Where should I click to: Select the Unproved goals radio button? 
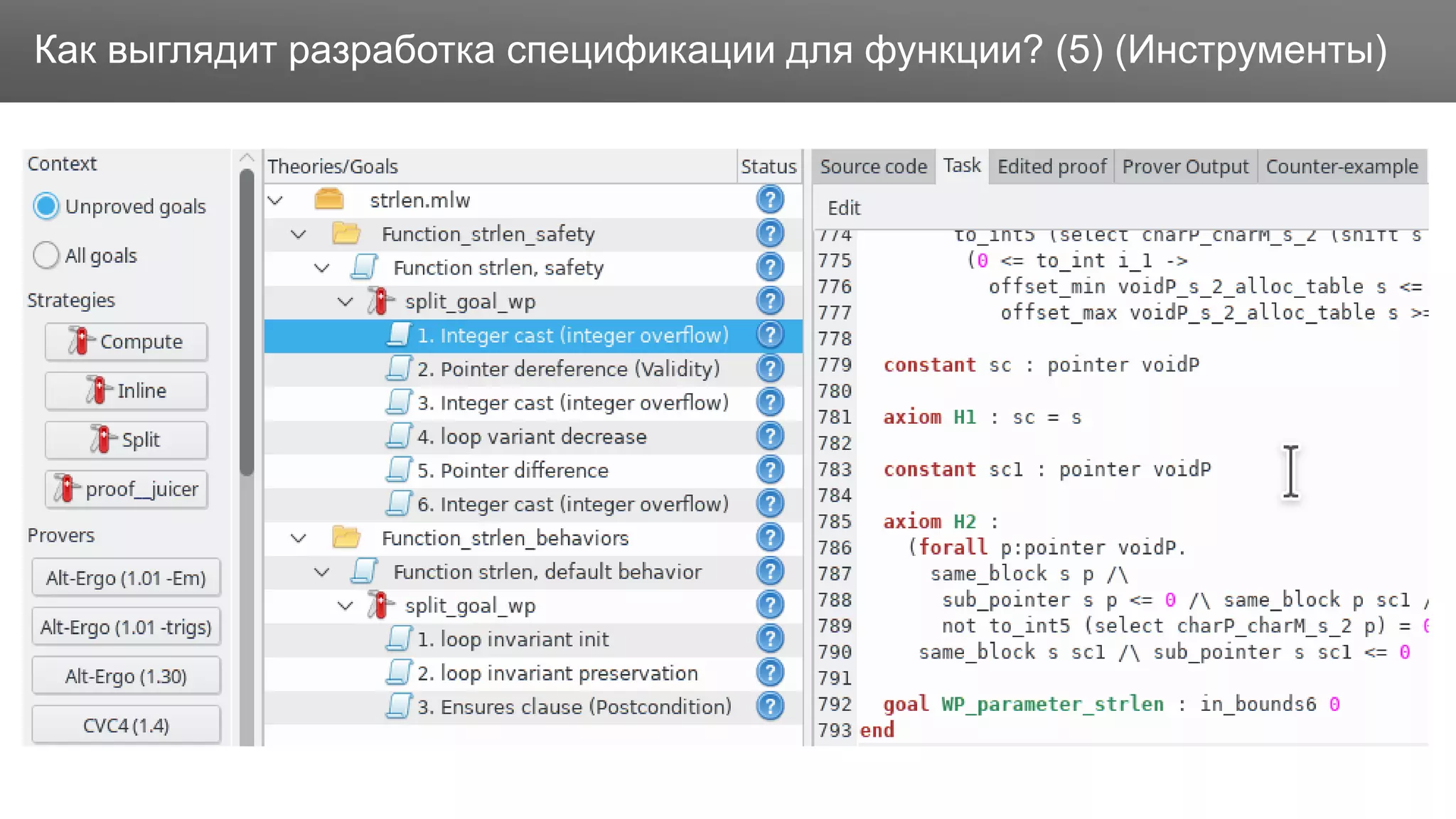pos(46,206)
